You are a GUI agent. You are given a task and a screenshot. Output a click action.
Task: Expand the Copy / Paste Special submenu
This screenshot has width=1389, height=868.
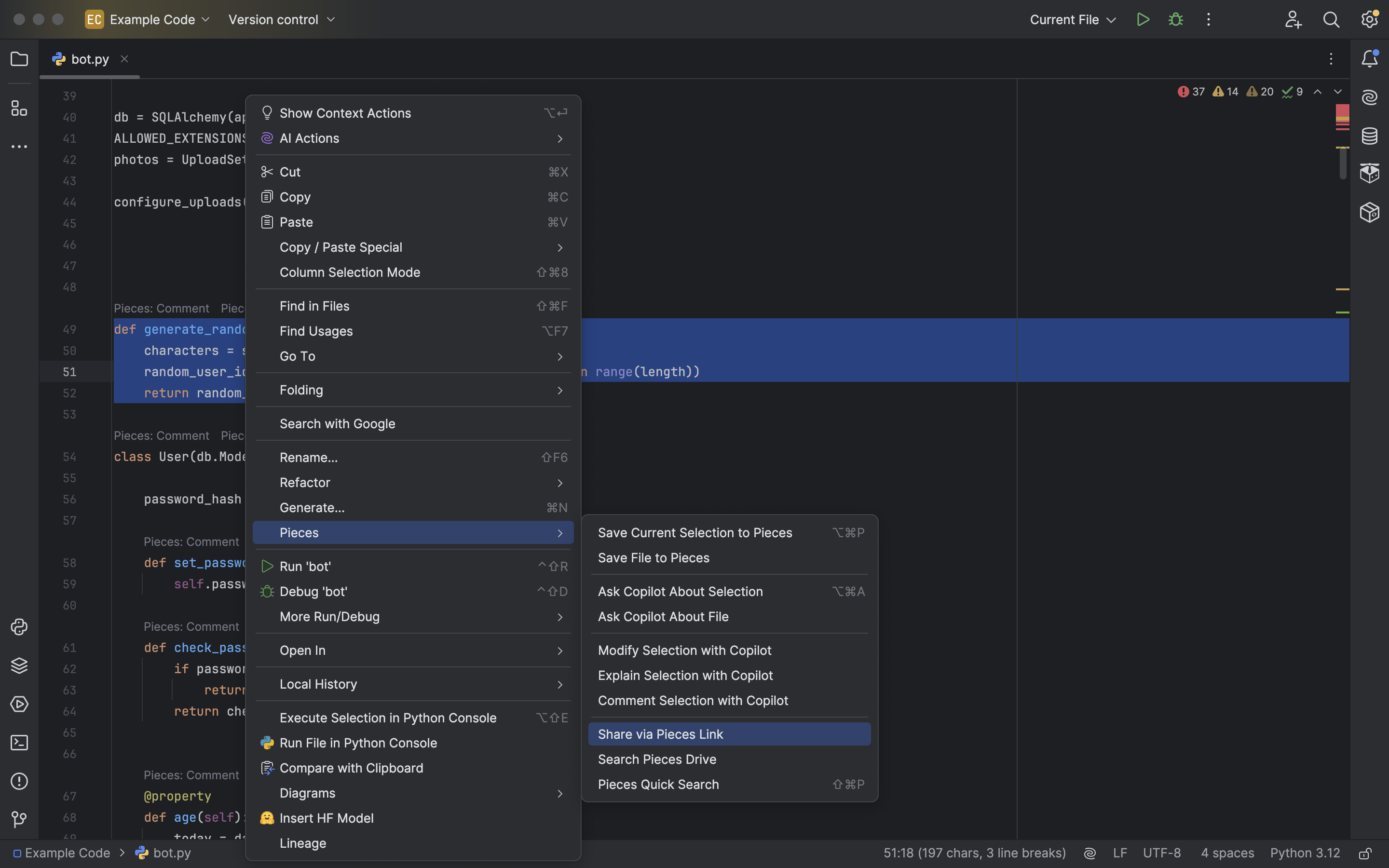(x=413, y=247)
